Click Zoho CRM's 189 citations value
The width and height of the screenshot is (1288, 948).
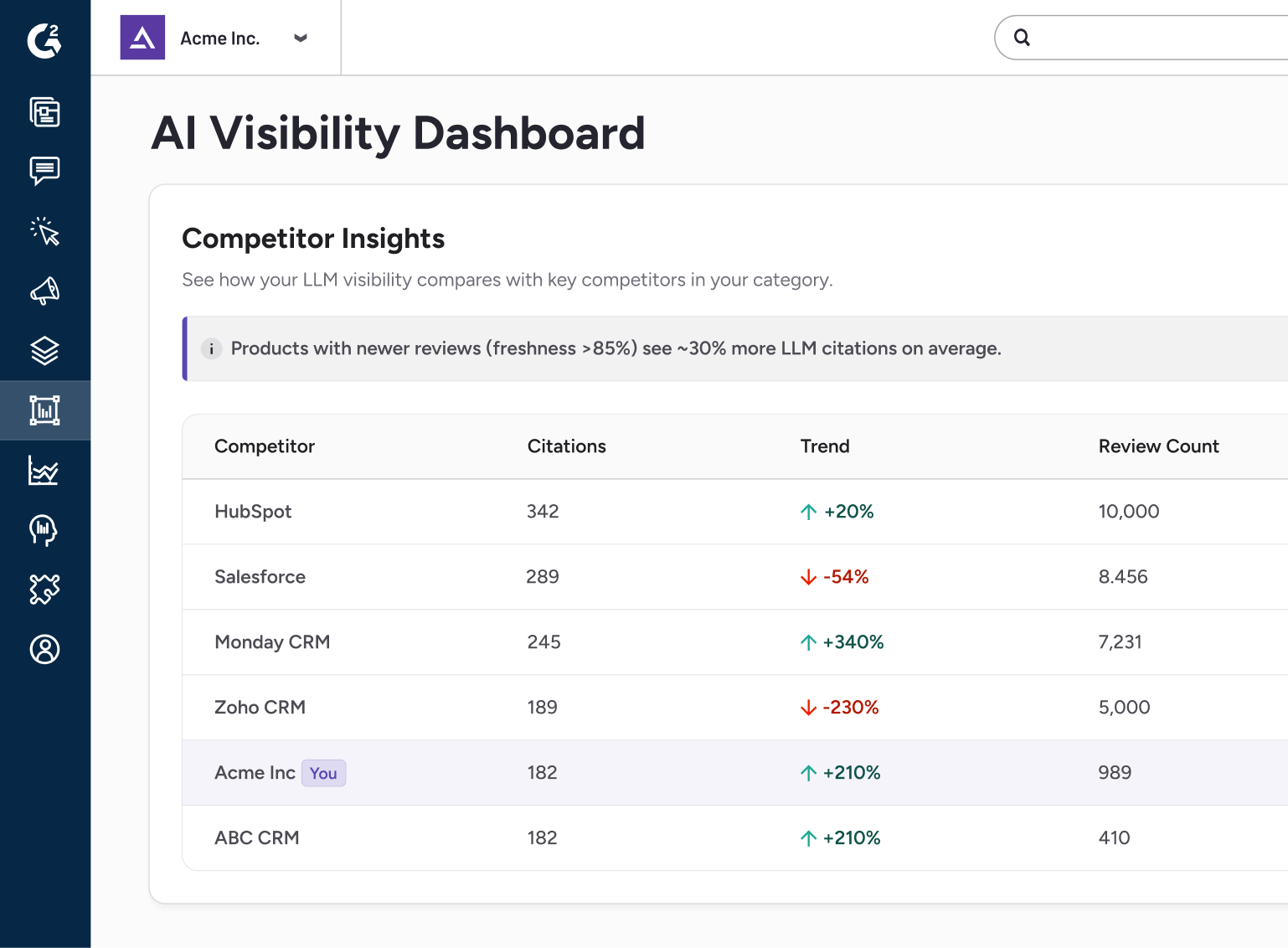click(x=543, y=708)
